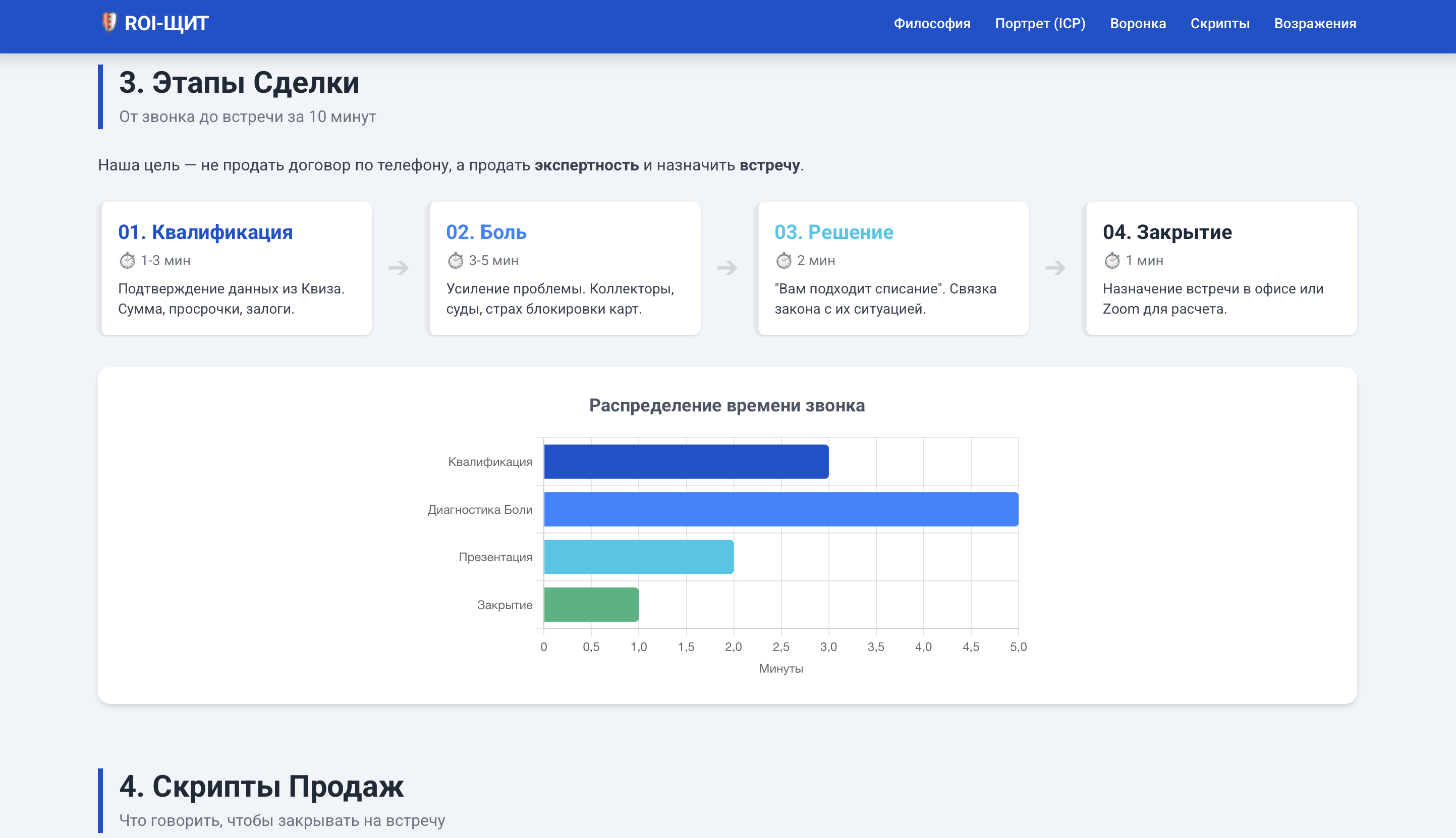Click the ROI-ЩИТ brand title text
The image size is (1456, 838).
[x=166, y=24]
